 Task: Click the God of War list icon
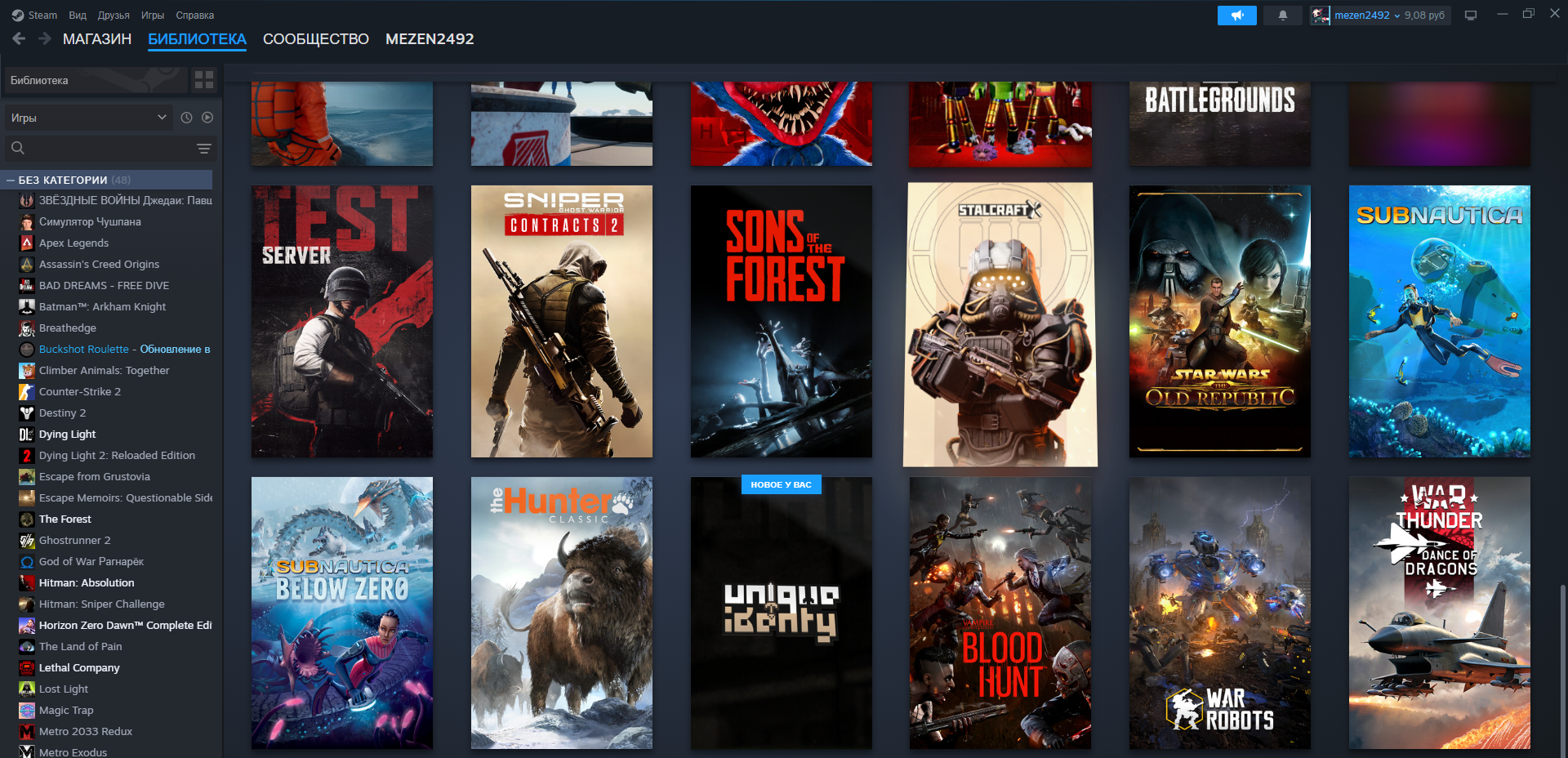click(x=27, y=562)
